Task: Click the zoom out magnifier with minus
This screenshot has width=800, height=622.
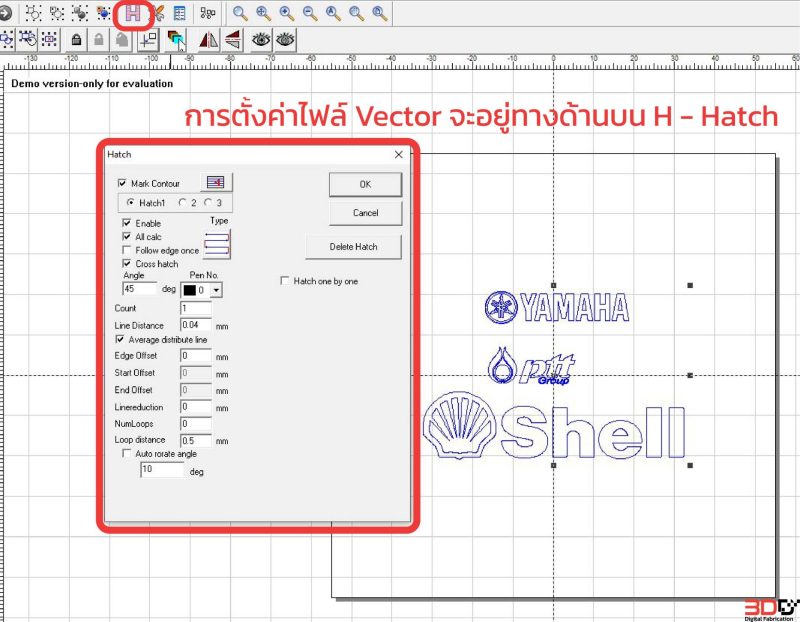Action: [x=310, y=13]
